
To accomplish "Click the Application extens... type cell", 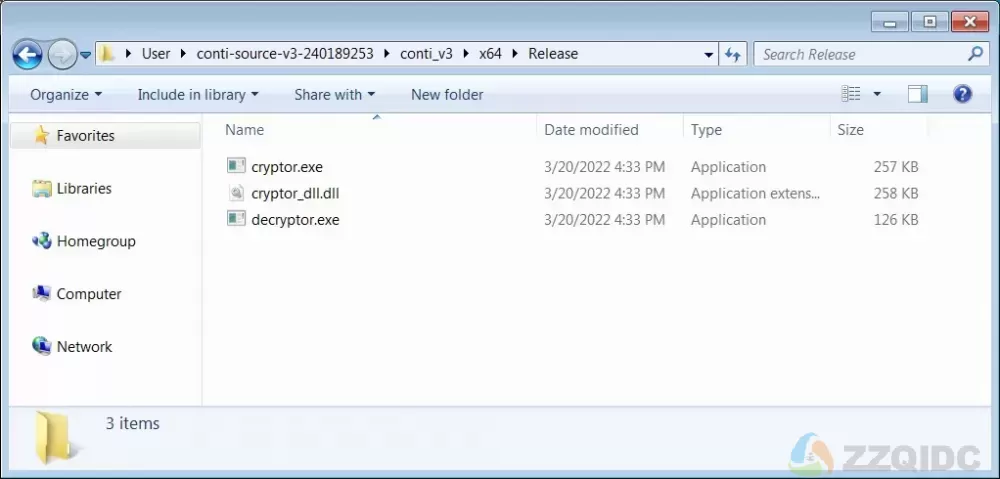I will click(756, 193).
